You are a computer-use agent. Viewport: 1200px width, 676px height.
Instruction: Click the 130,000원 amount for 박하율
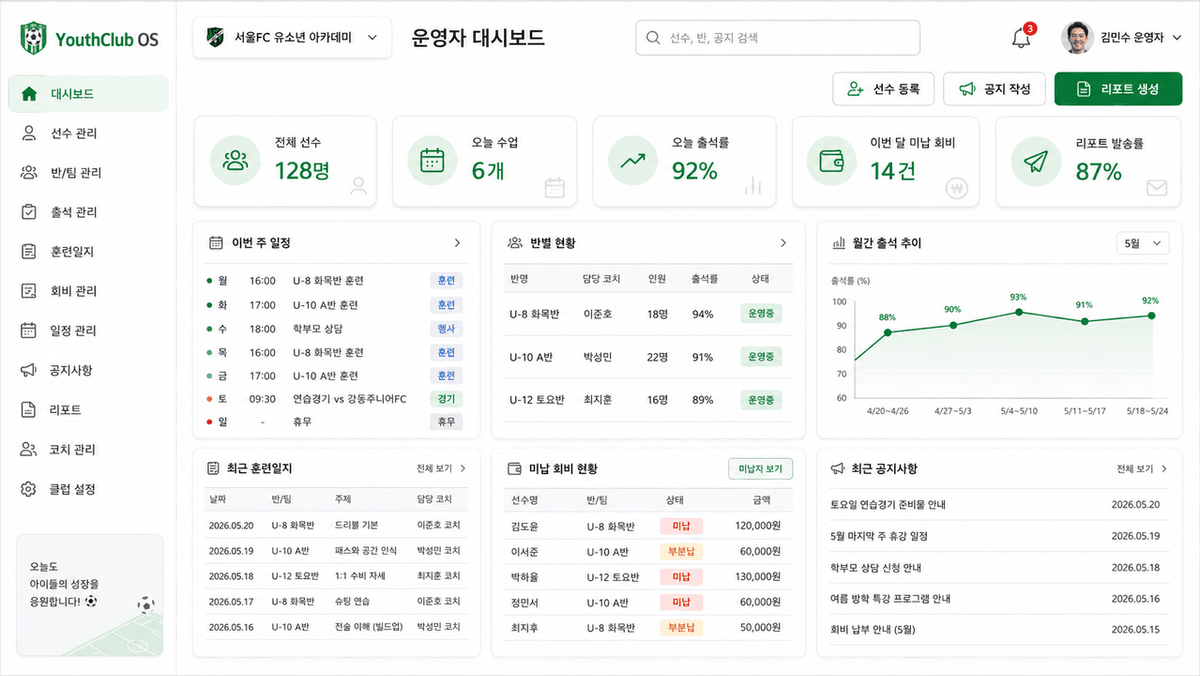758,577
